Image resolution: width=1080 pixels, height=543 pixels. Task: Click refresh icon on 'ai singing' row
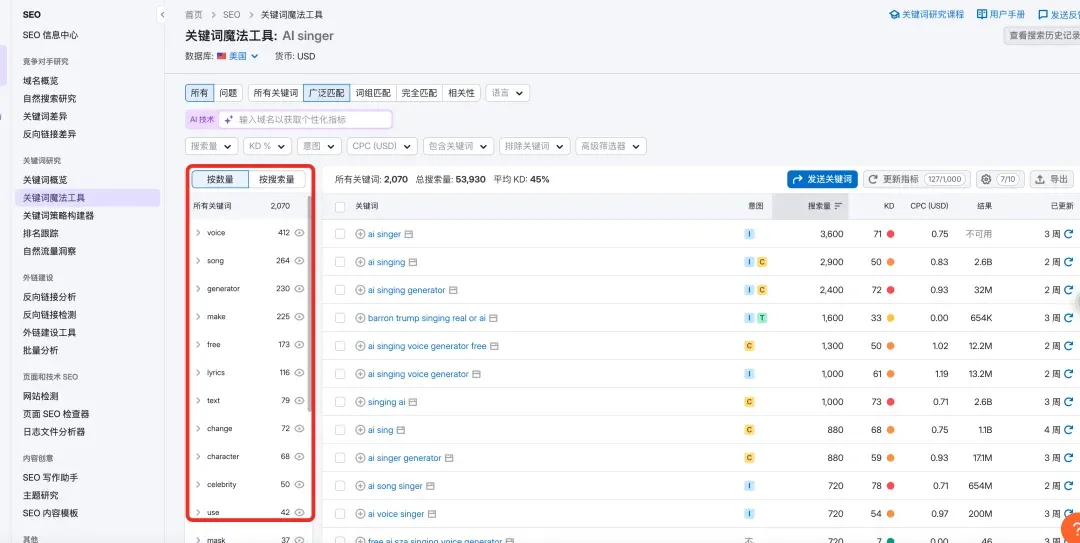tap(1068, 262)
